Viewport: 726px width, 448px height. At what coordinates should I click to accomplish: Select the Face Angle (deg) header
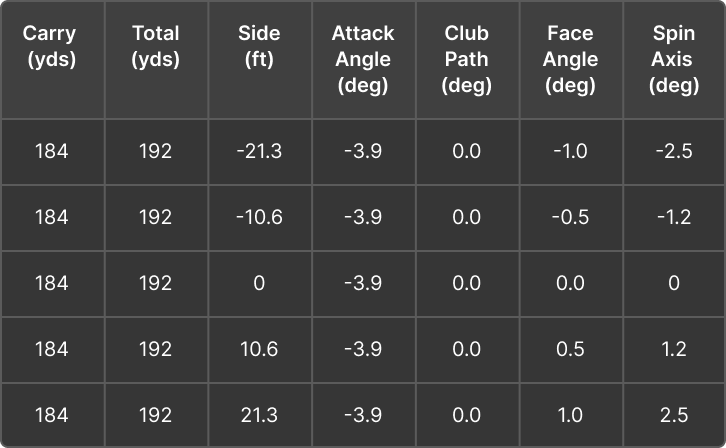point(570,60)
